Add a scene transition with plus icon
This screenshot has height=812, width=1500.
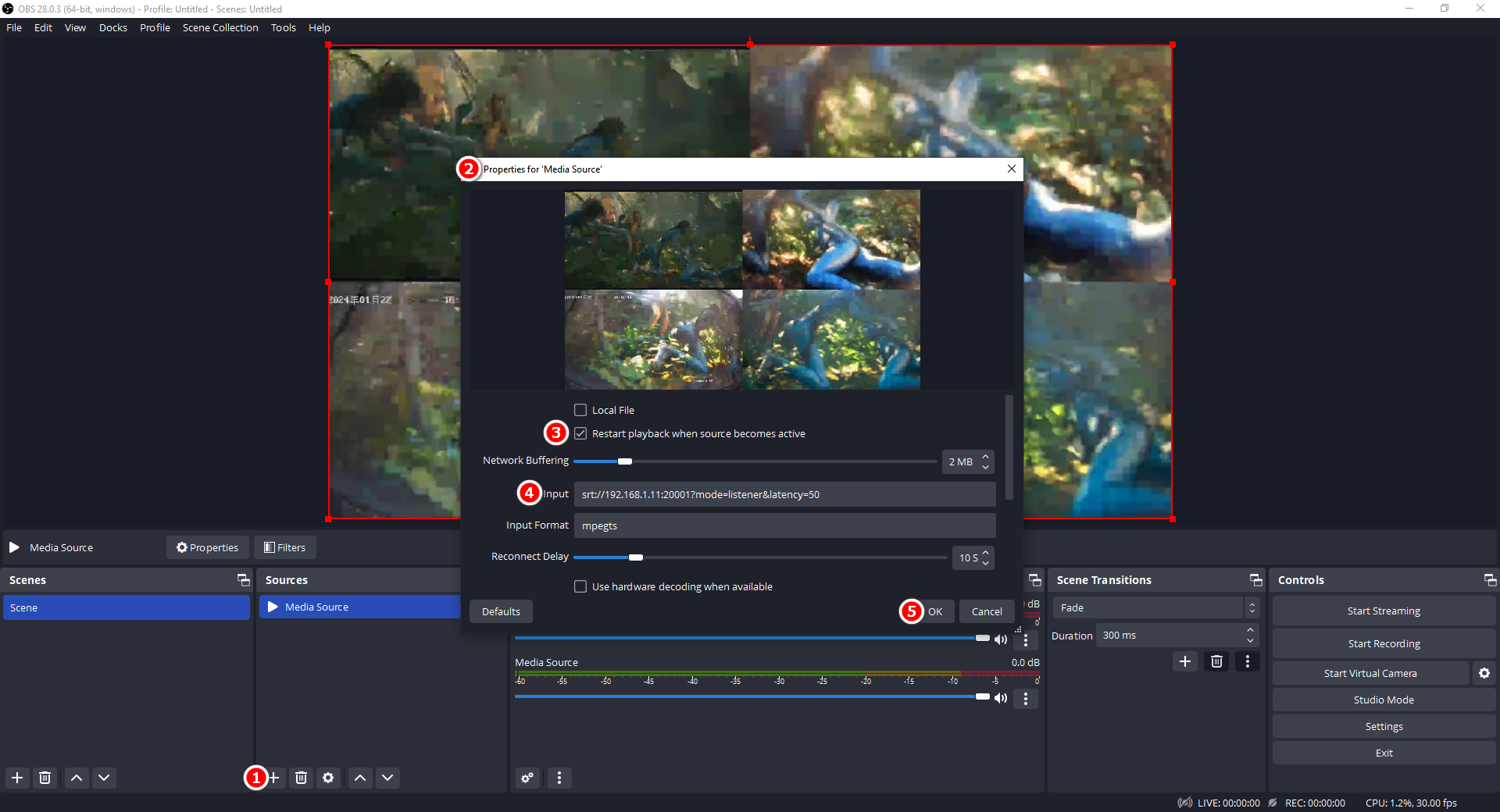tap(1185, 661)
